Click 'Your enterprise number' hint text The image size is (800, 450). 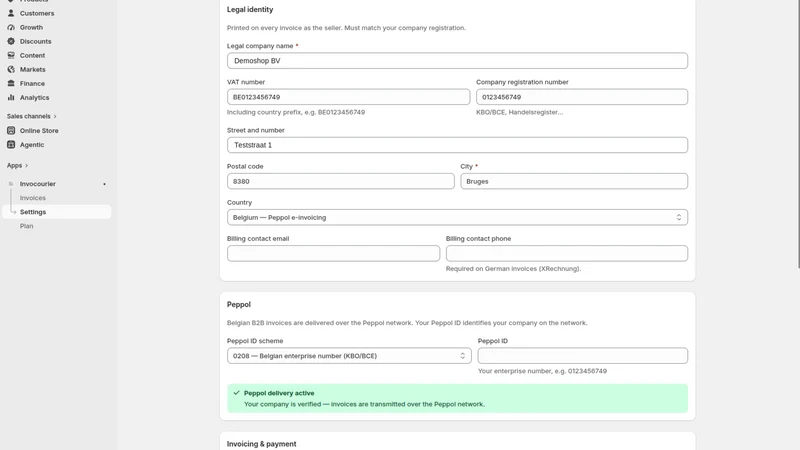(542, 371)
